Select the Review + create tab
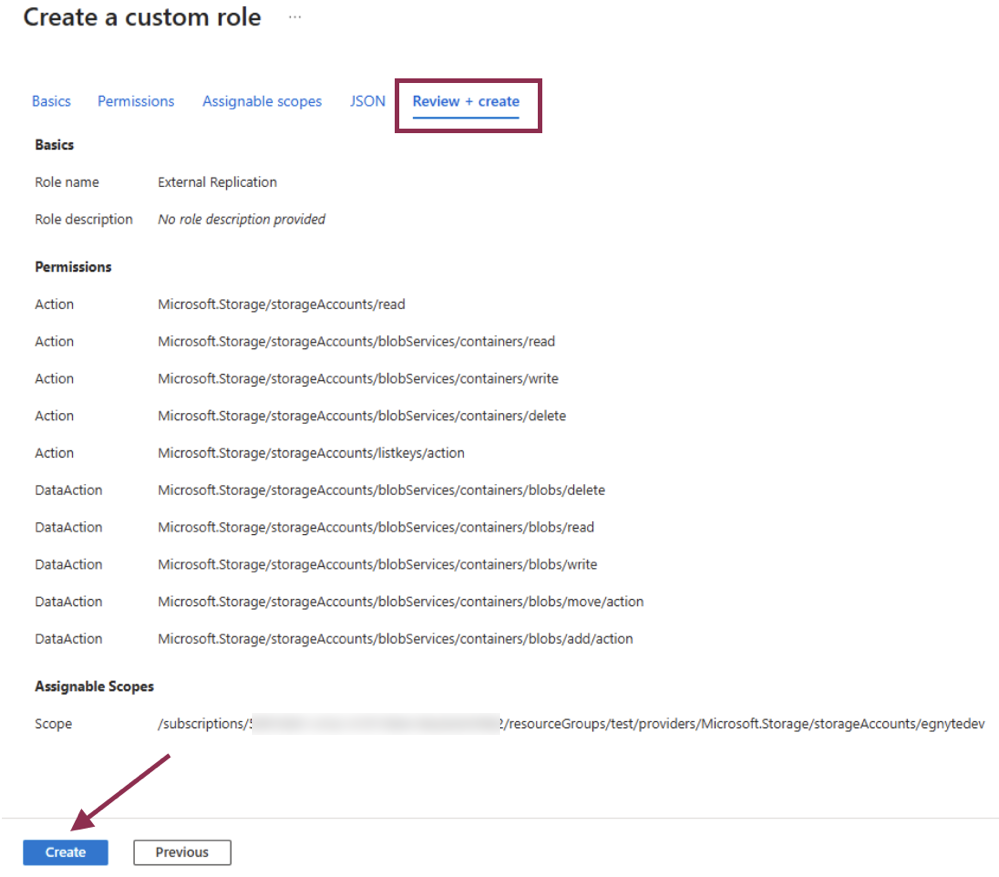 (x=468, y=101)
